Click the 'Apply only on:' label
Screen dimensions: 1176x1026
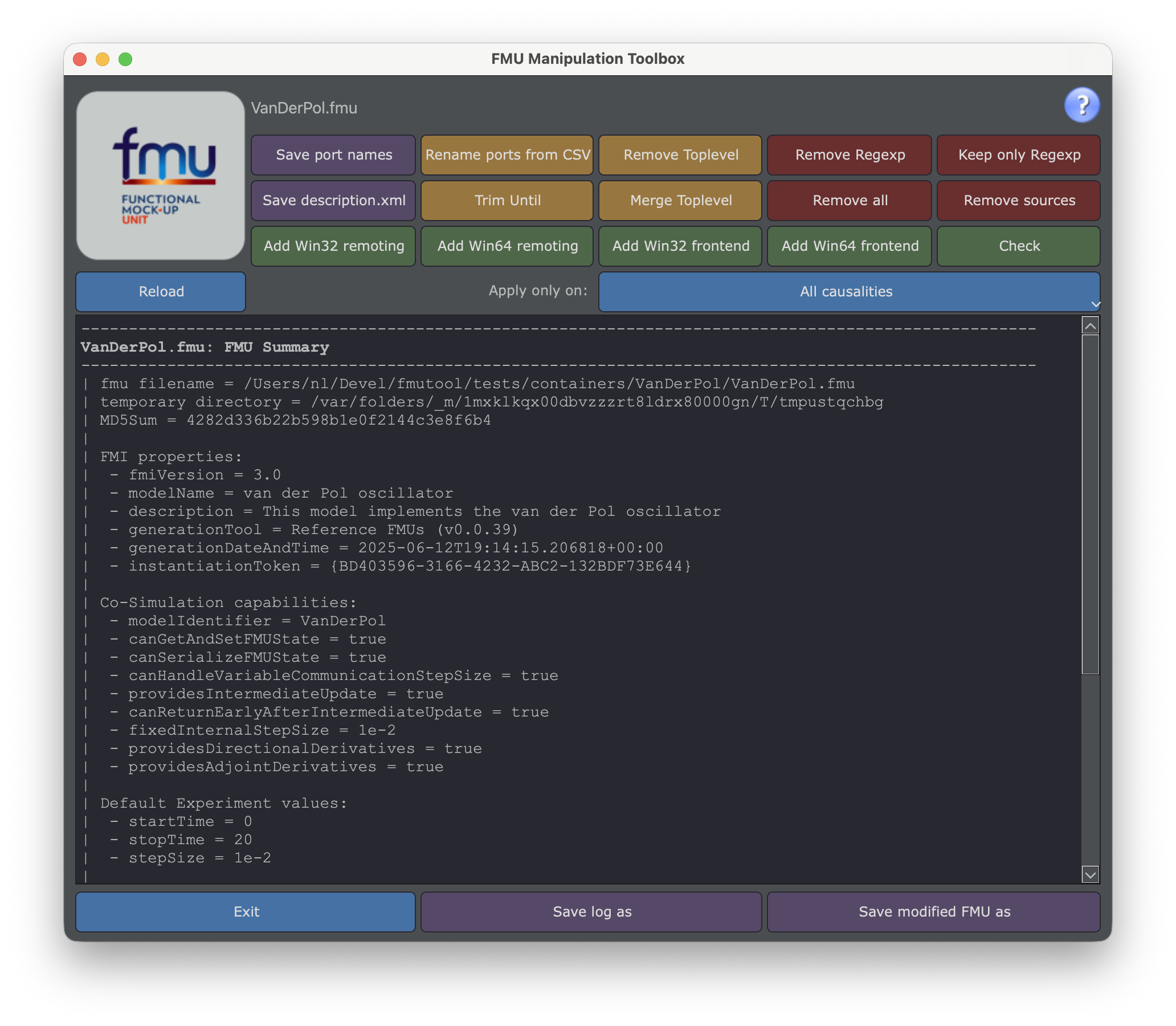pos(538,291)
